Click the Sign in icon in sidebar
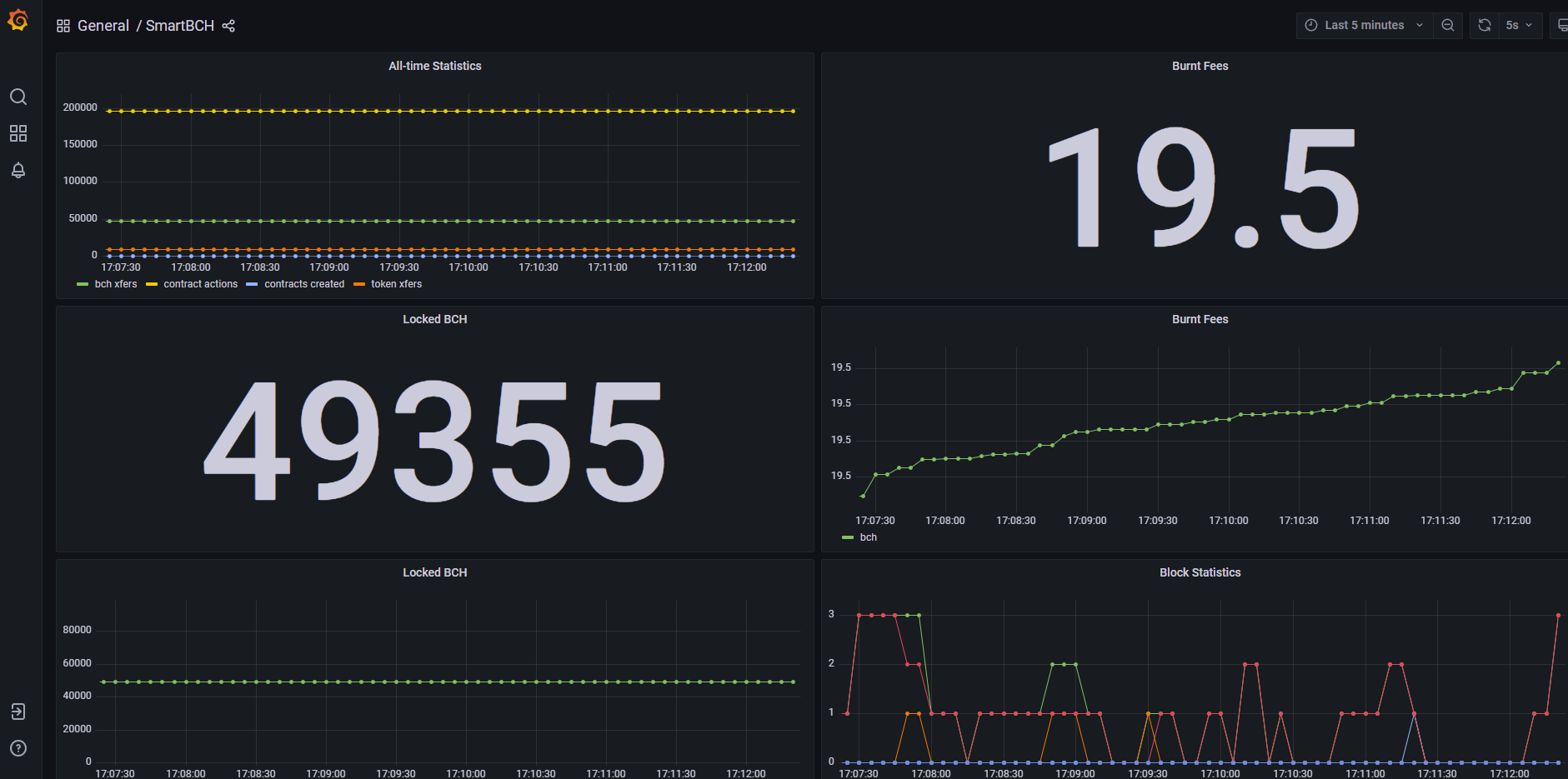Viewport: 1568px width, 779px height. (18, 712)
